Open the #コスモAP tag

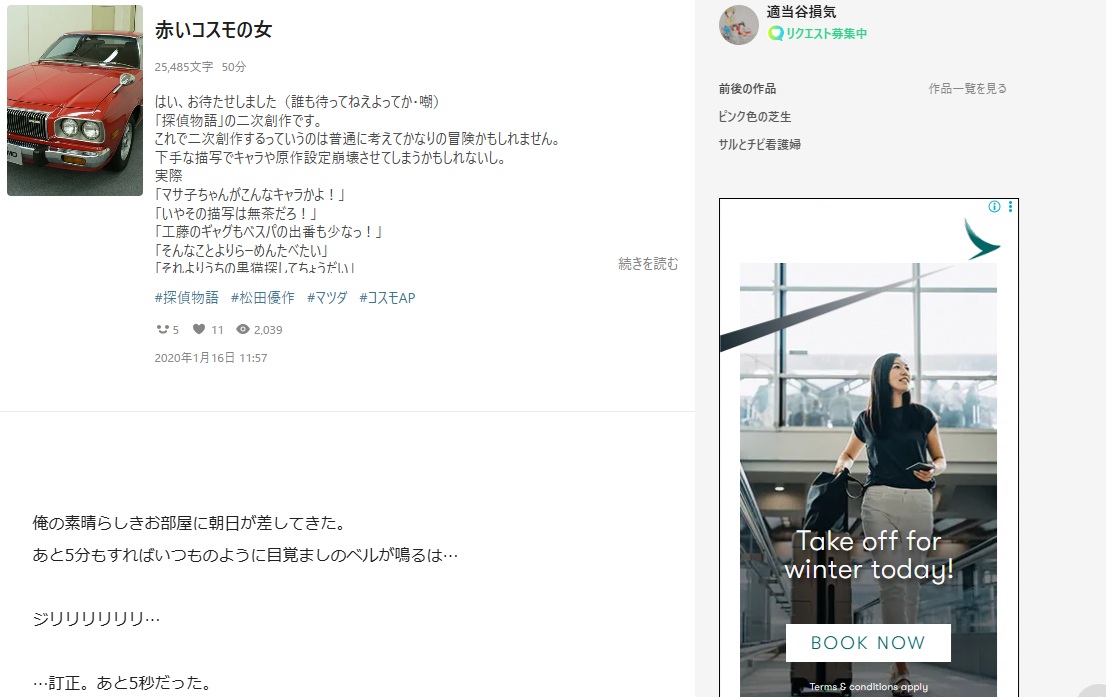[x=386, y=298]
